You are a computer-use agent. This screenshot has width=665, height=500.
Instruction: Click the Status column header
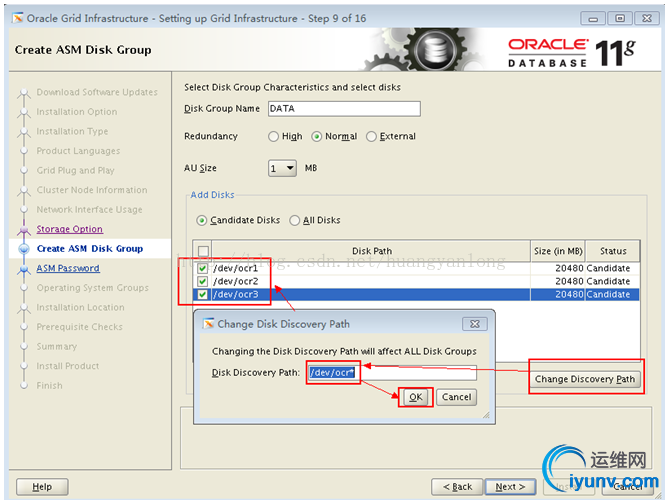pos(613,251)
